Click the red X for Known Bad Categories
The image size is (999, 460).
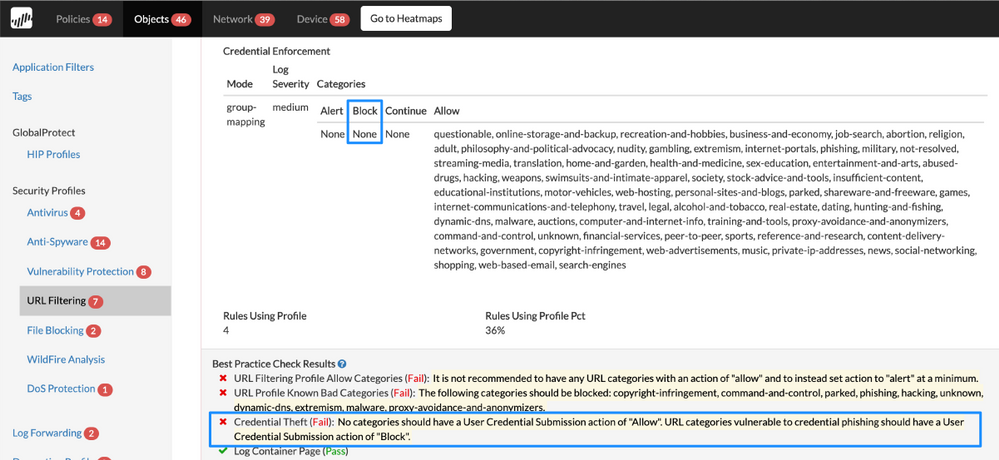point(223,393)
